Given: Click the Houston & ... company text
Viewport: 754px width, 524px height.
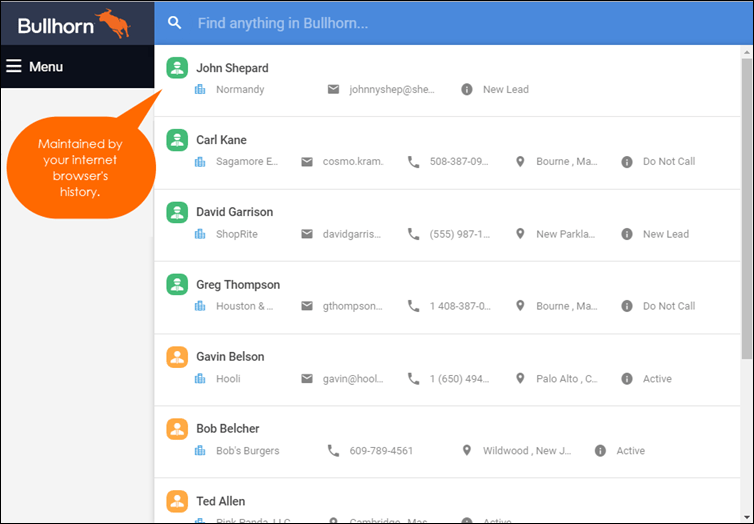Looking at the screenshot, I should [x=244, y=306].
